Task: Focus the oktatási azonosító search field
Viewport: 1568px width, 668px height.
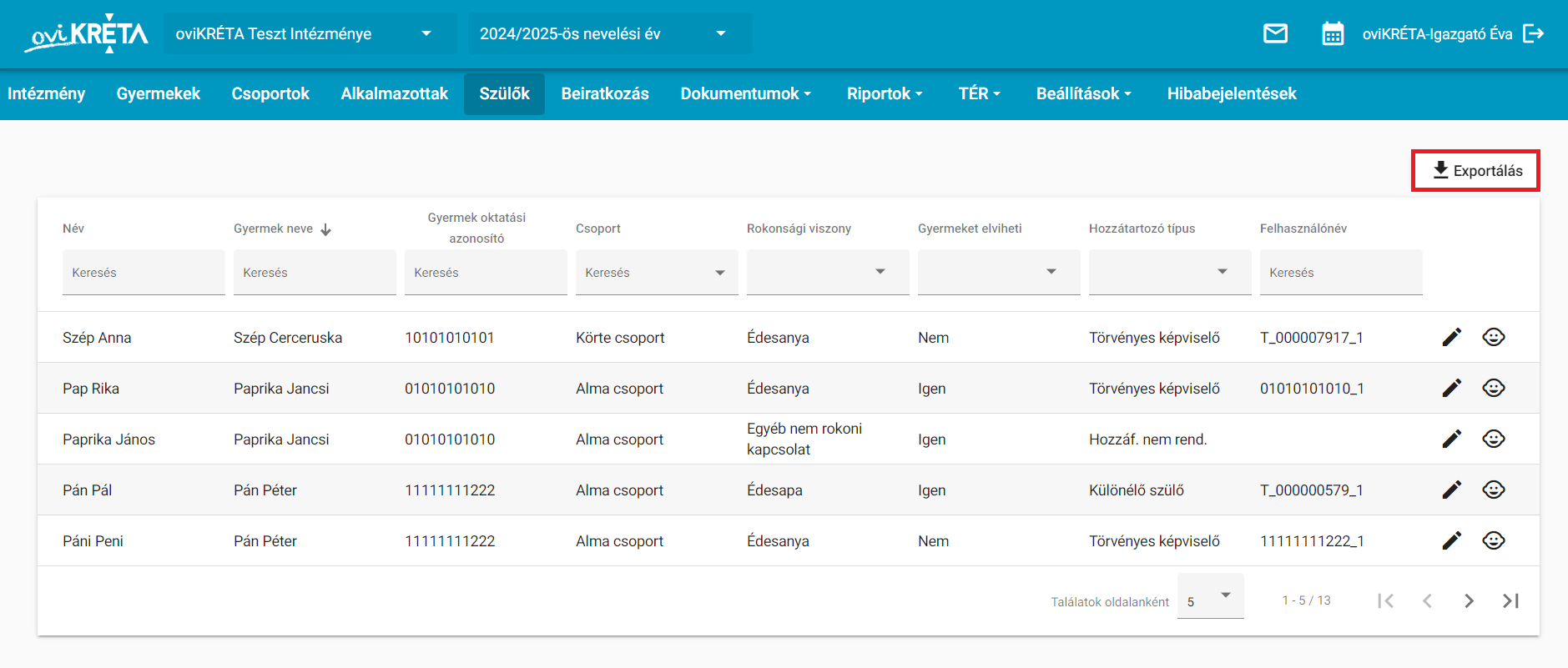Action: point(486,273)
